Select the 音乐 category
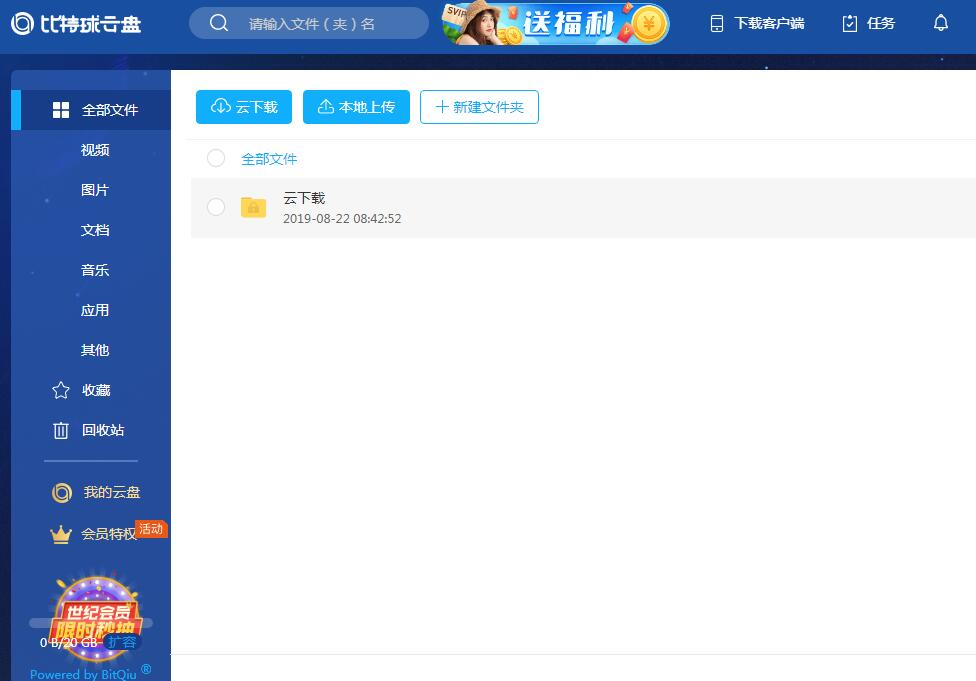 point(95,270)
